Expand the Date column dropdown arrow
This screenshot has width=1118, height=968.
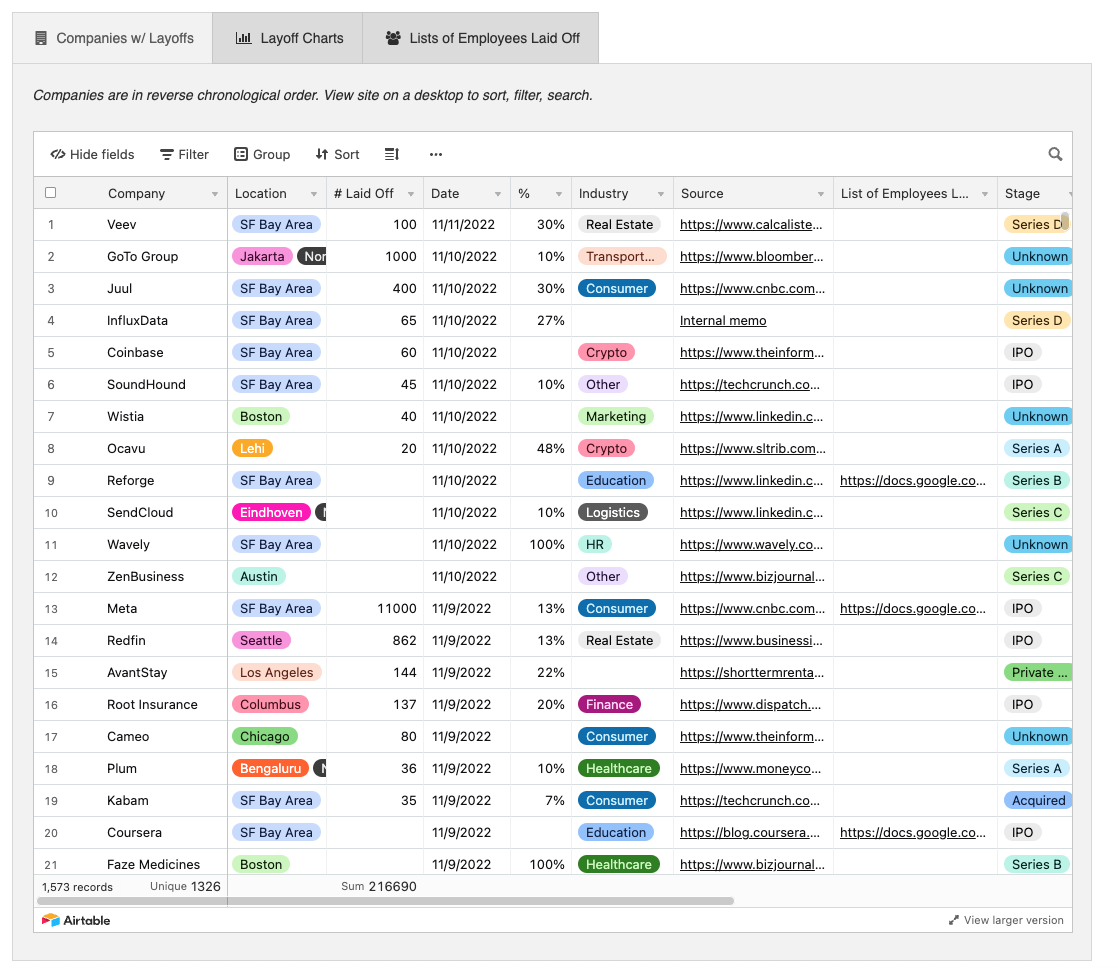[x=498, y=194]
